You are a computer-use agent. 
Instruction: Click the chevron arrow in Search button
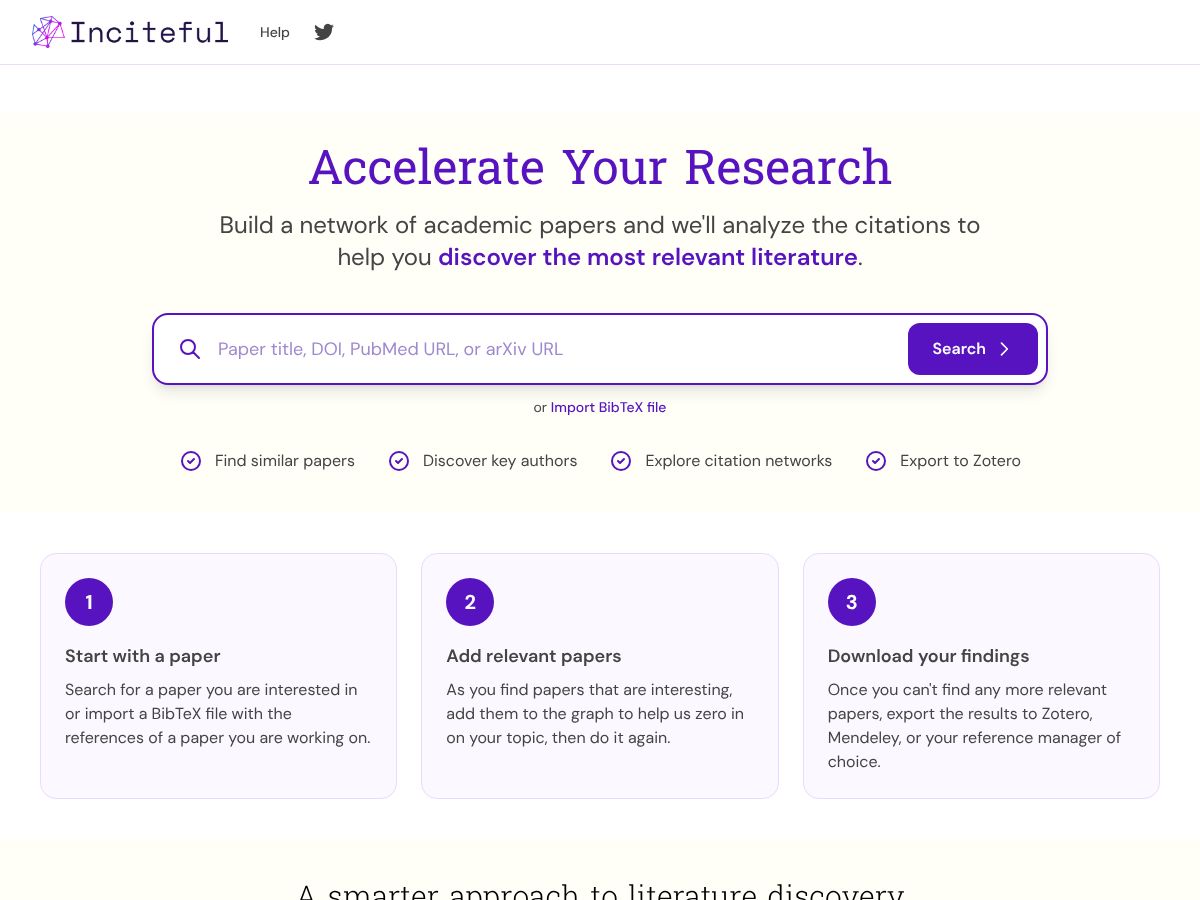coord(1005,349)
